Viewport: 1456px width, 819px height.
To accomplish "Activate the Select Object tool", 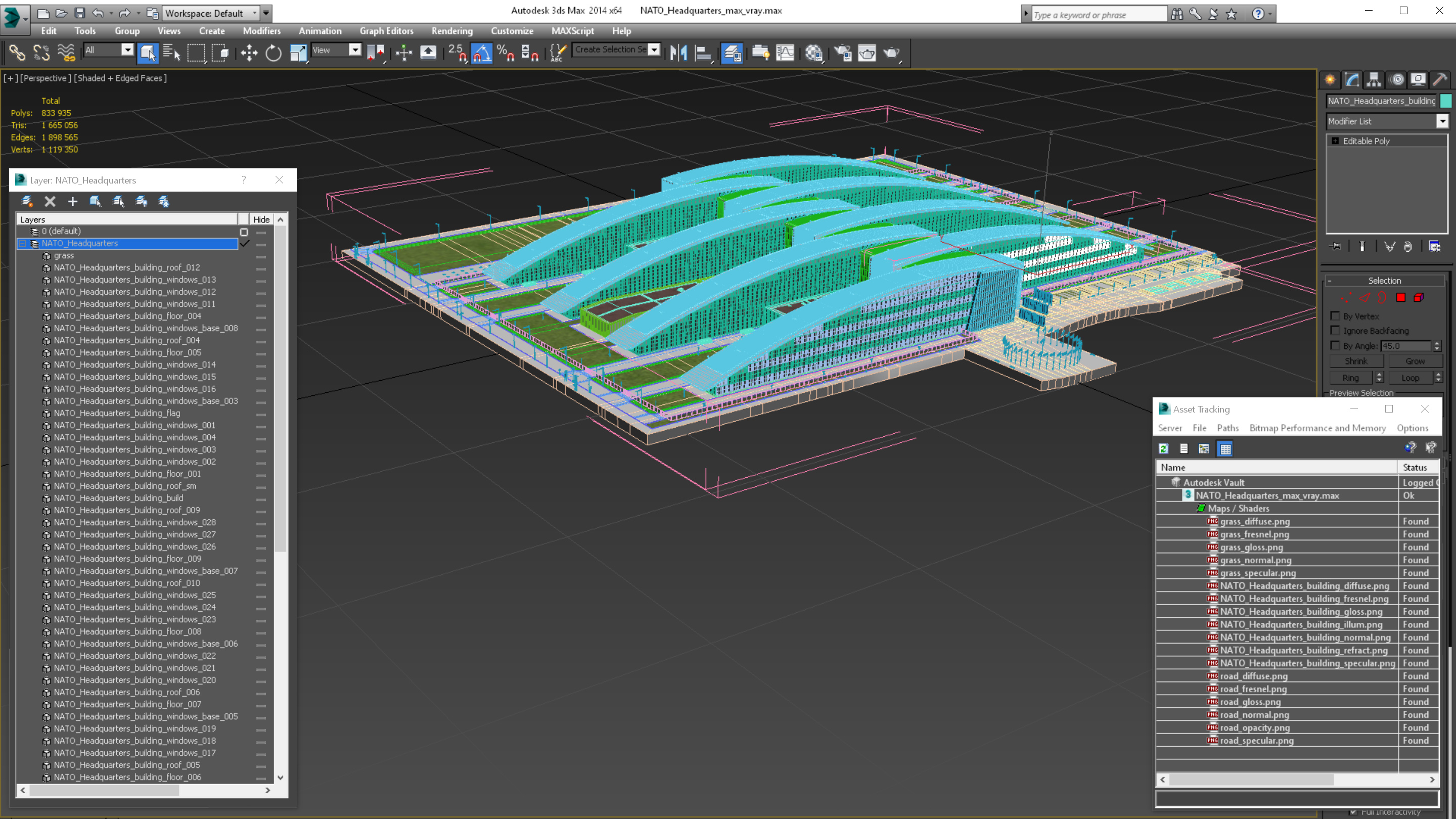I will point(148,53).
